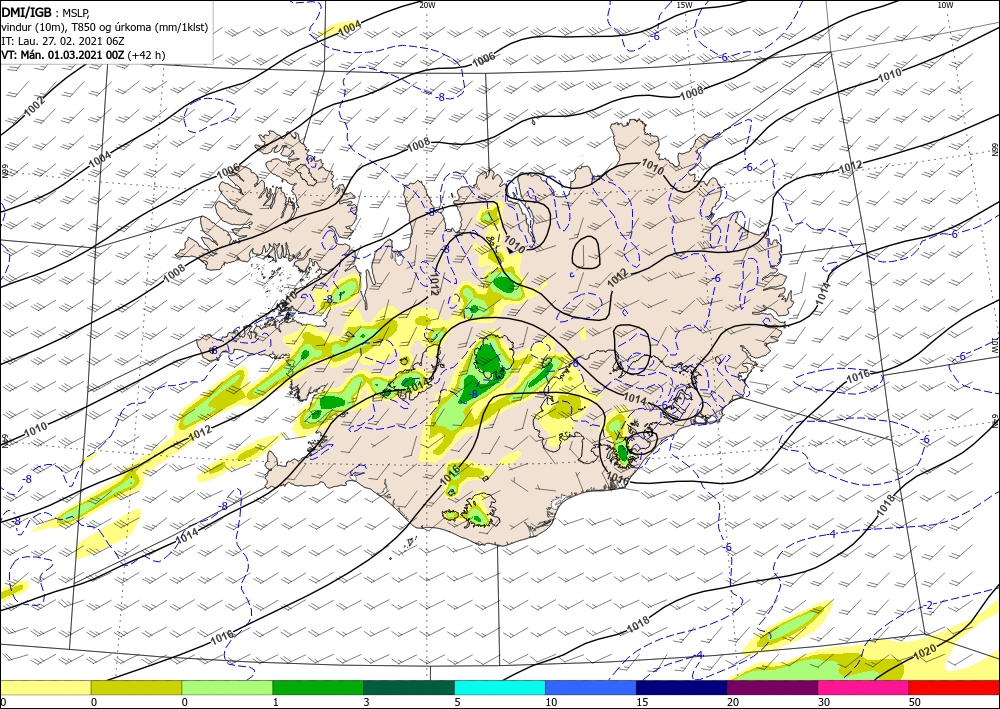The width and height of the screenshot is (1000, 709).
Task: Click the magenta pink legend swatch
Action: click(864, 687)
